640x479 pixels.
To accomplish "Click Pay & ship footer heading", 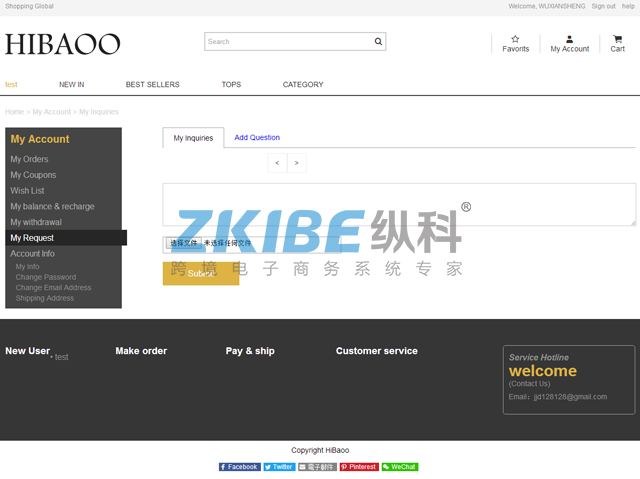I will (x=250, y=351).
